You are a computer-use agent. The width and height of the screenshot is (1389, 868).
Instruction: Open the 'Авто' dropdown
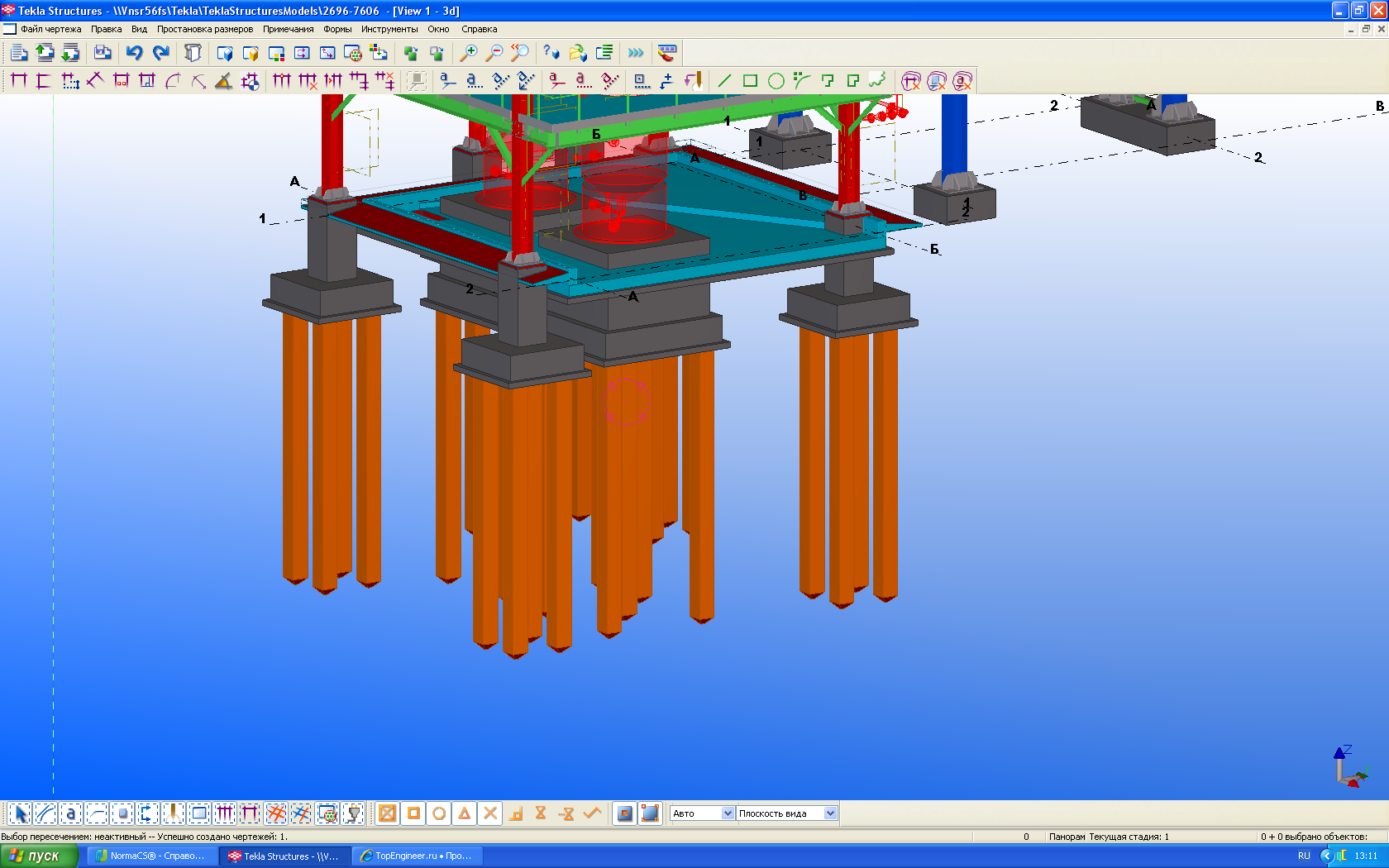pyautogui.click(x=702, y=813)
